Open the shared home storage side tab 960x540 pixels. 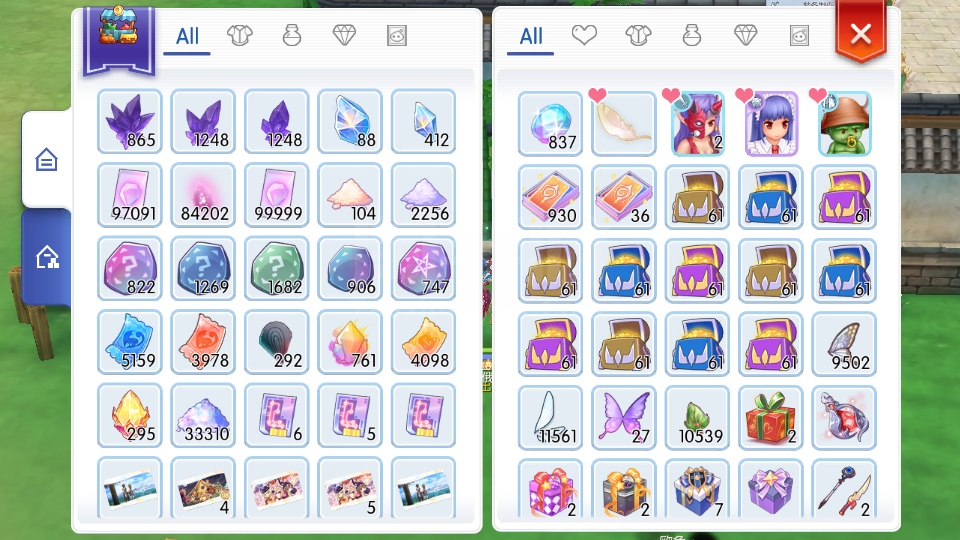[x=47, y=257]
